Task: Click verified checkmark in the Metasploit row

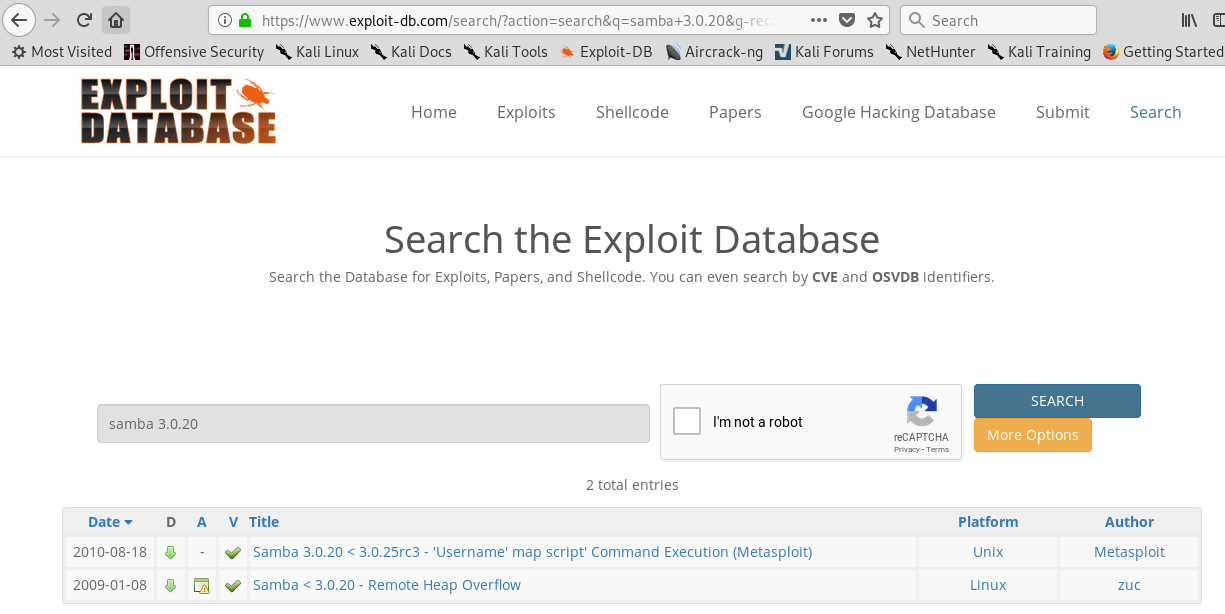Action: (233, 552)
